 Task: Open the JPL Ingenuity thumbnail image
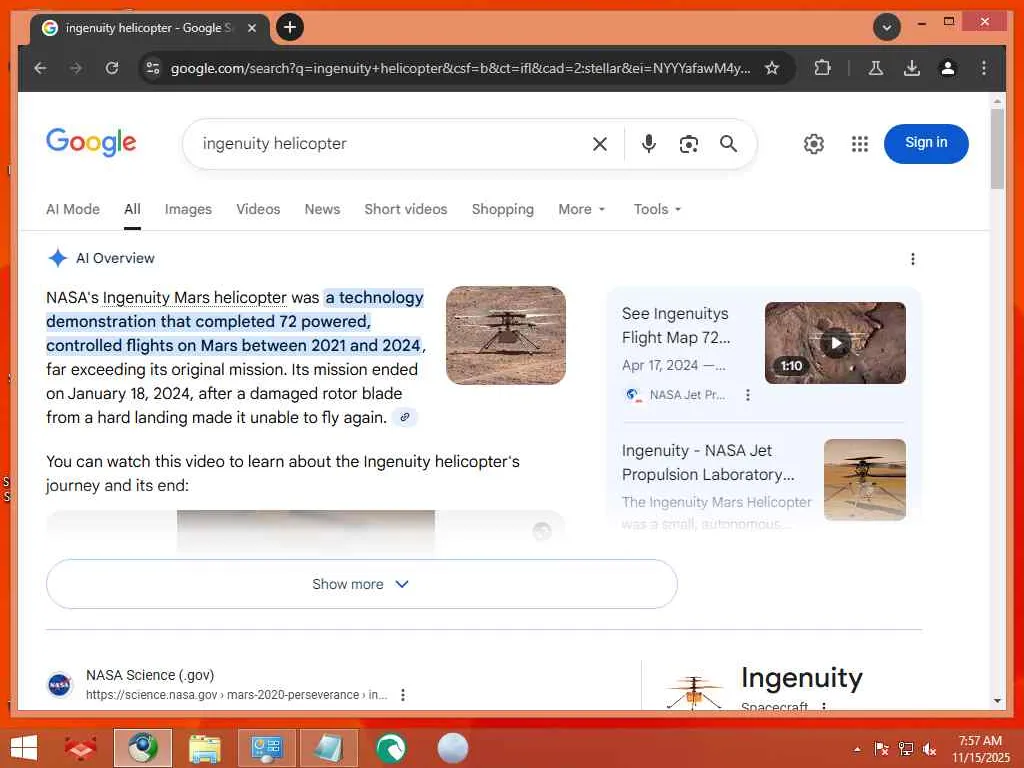865,479
